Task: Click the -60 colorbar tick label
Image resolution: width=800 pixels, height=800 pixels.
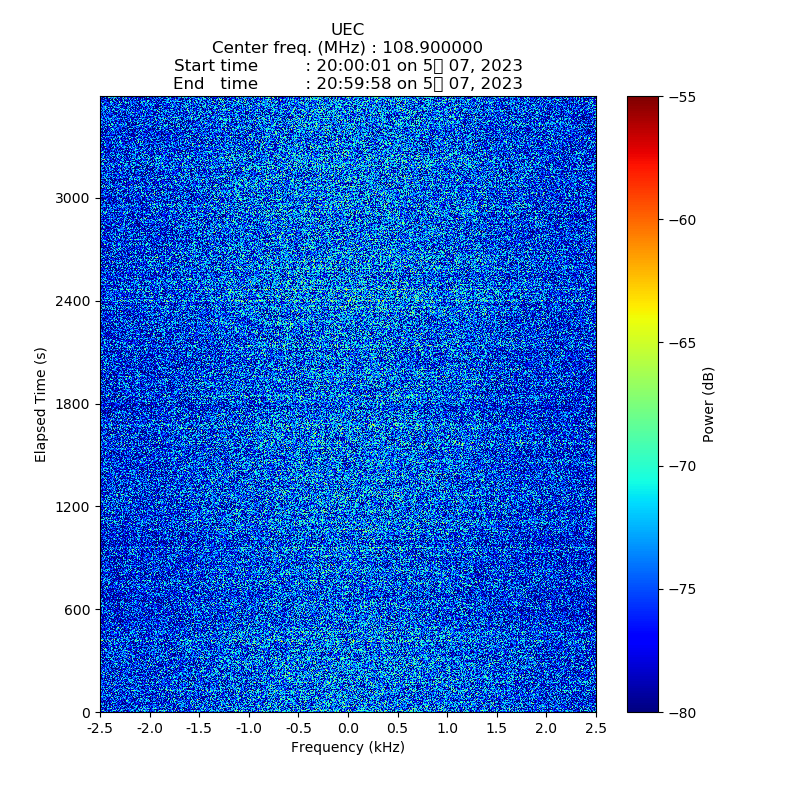Action: pos(682,220)
